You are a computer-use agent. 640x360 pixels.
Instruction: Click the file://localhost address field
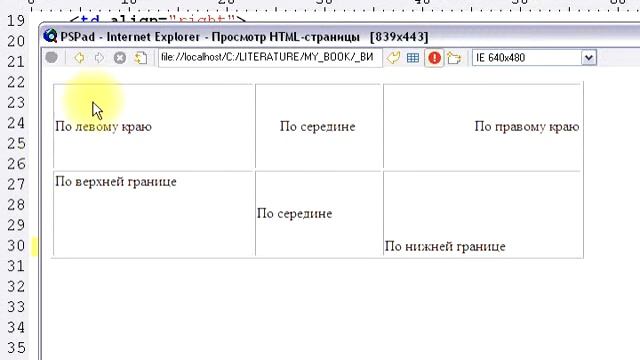[270, 58]
